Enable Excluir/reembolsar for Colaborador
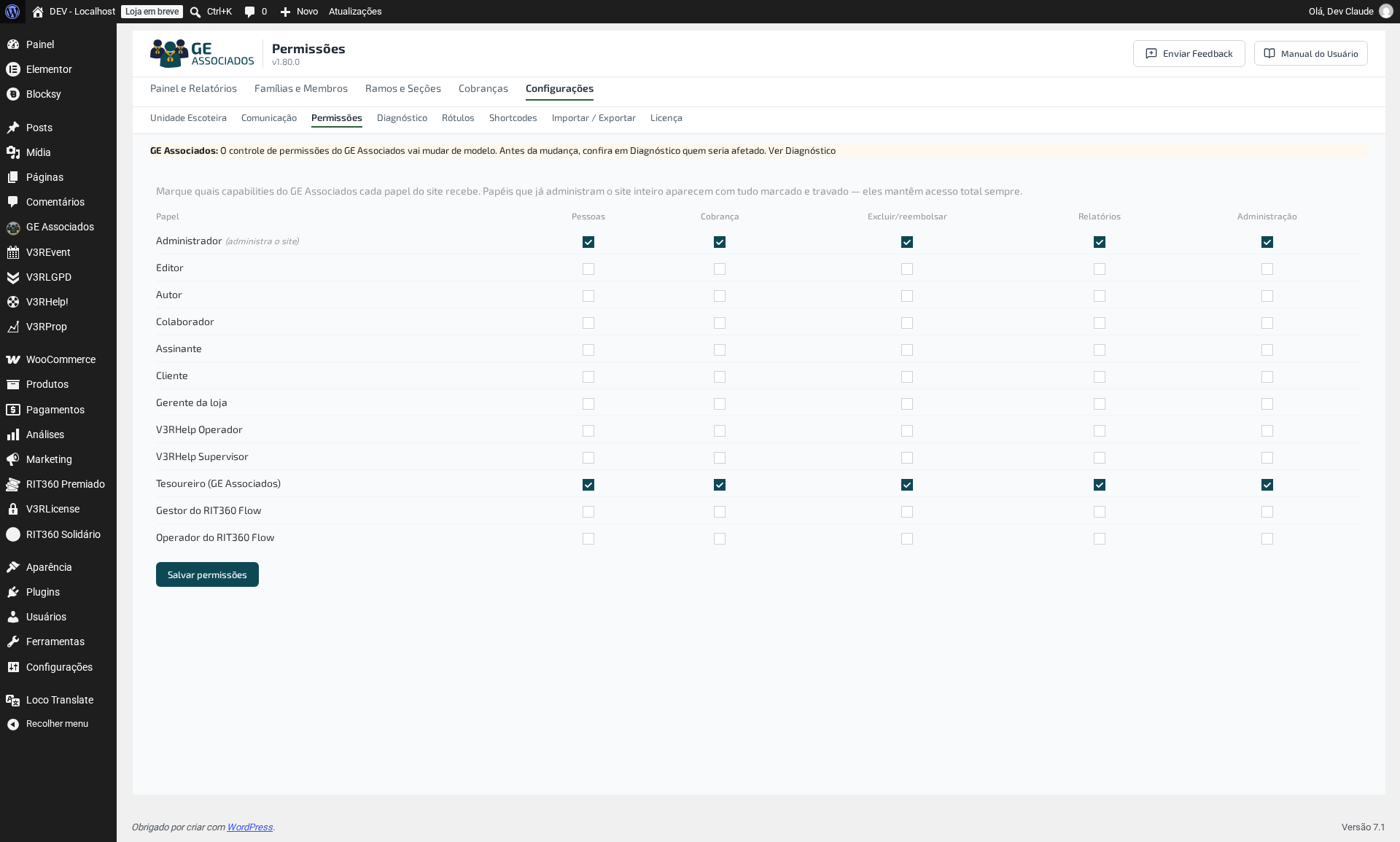This screenshot has height=842, width=1400. point(907,323)
